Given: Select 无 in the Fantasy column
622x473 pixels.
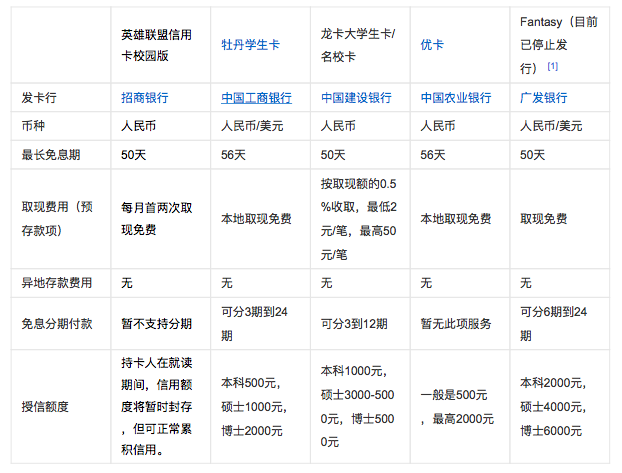Looking at the screenshot, I should click(526, 283).
